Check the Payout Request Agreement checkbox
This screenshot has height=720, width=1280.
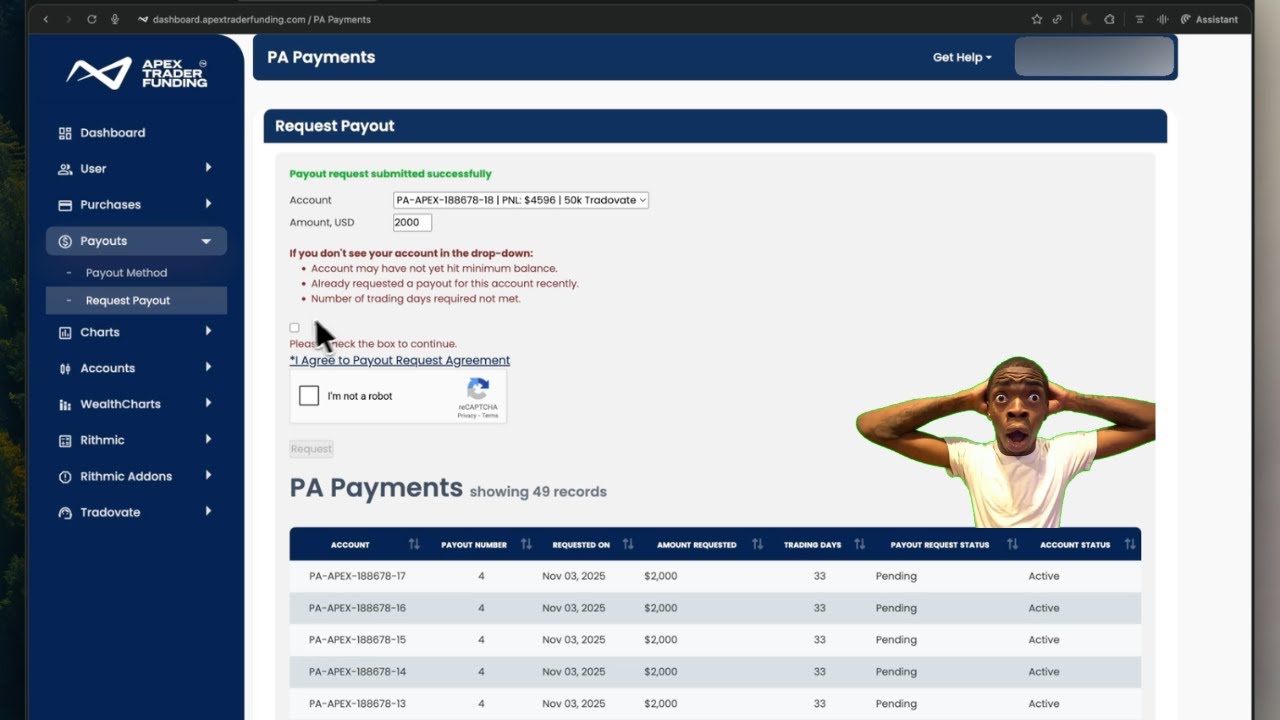tap(294, 328)
